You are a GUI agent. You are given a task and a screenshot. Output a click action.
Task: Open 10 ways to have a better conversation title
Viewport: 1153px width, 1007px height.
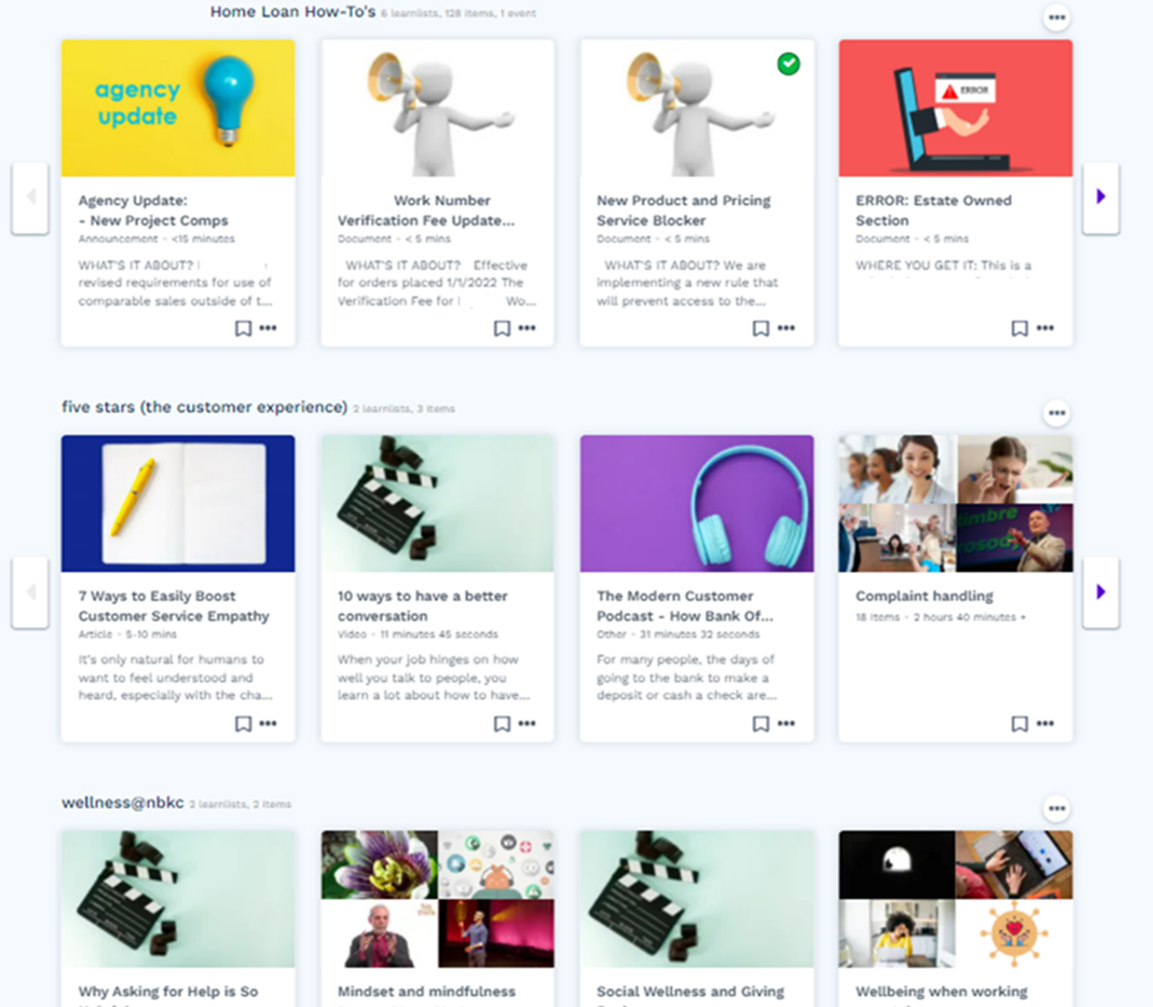pyautogui.click(x=423, y=606)
